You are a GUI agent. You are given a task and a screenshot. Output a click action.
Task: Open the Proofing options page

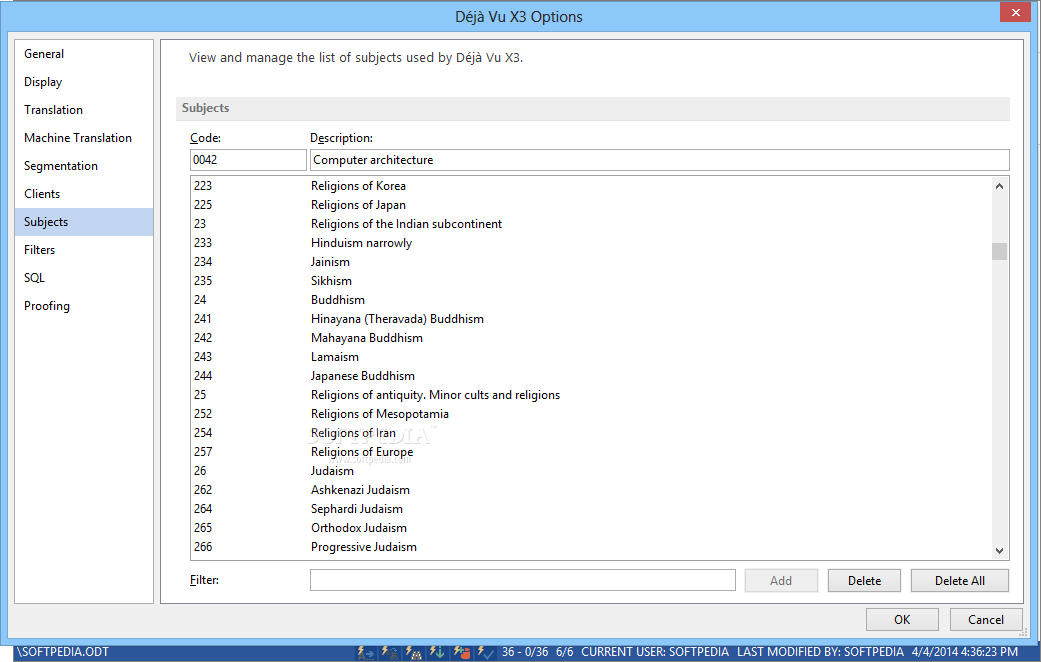tap(84, 305)
